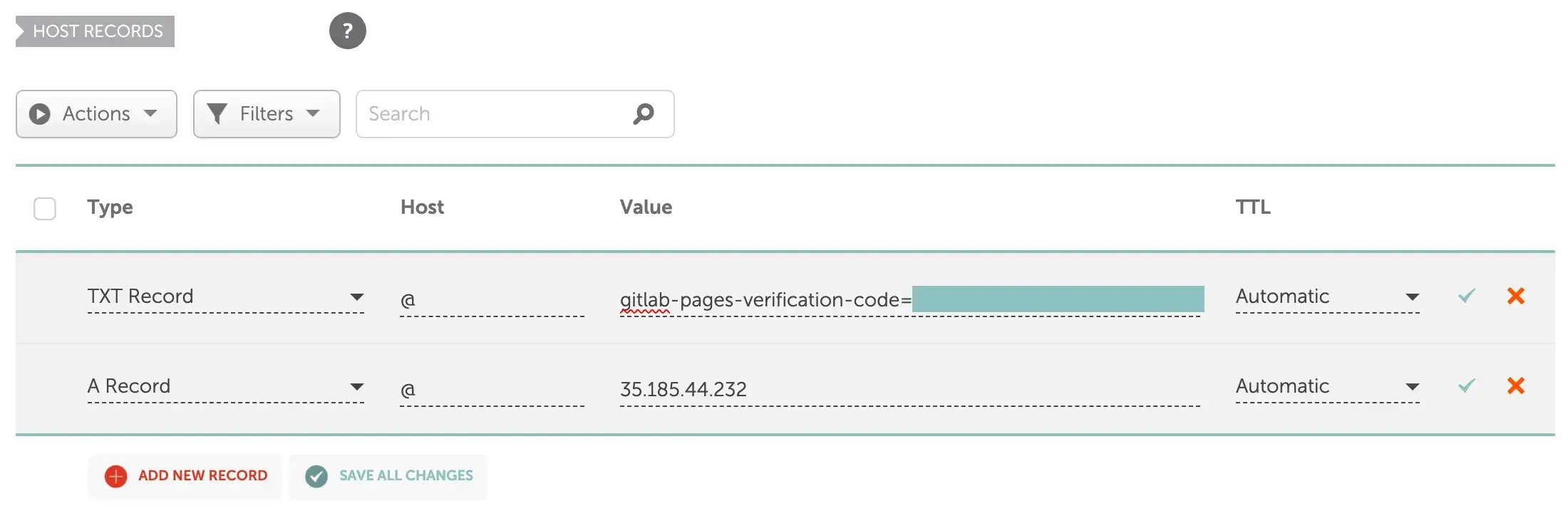Click the HOST RECORDS section label
The height and width of the screenshot is (511, 1568).
pyautogui.click(x=96, y=31)
